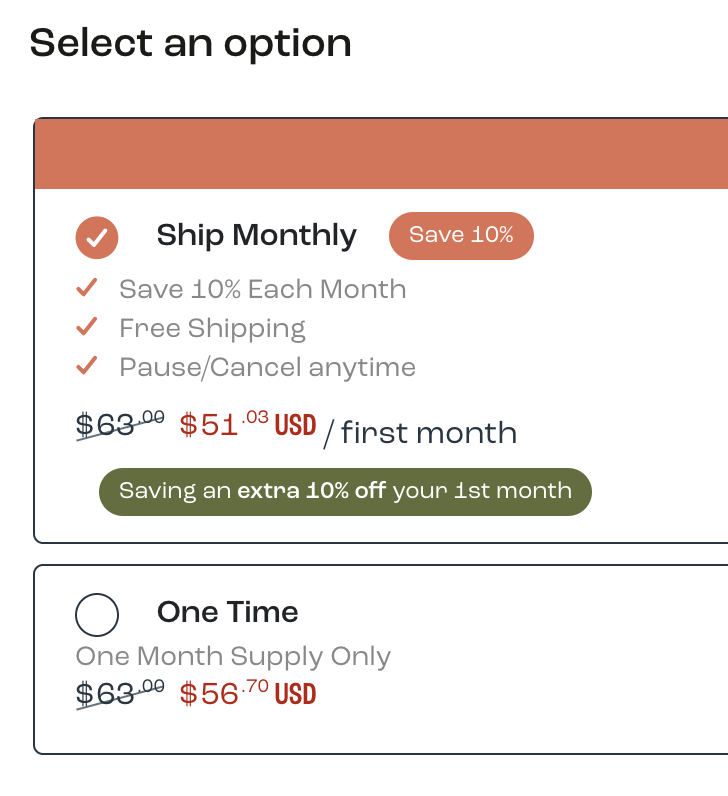This screenshot has width=728, height=796.
Task: Select the One Time radio option
Action: [x=97, y=615]
